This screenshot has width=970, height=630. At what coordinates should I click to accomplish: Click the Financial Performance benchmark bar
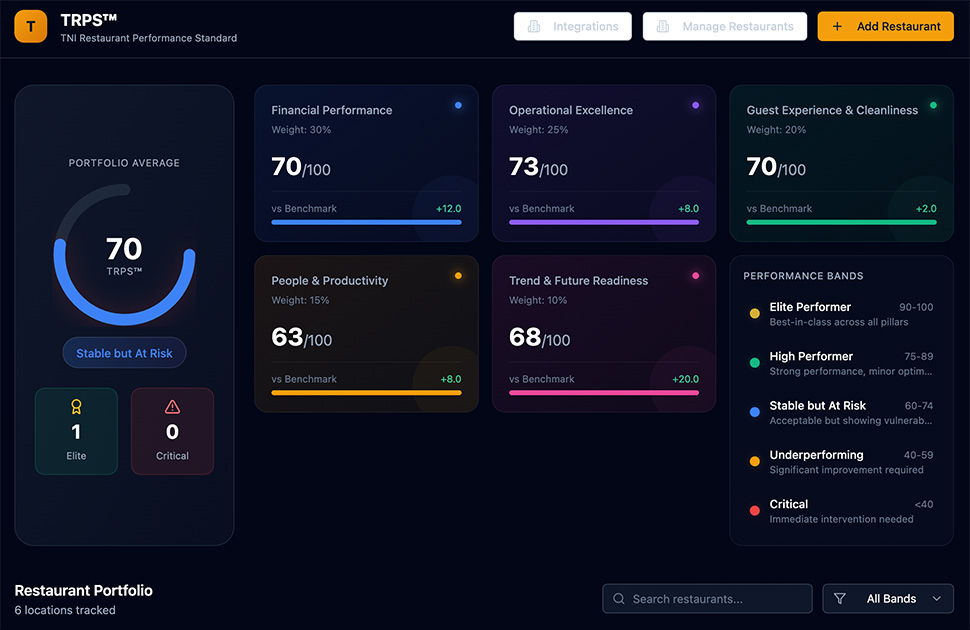366,222
